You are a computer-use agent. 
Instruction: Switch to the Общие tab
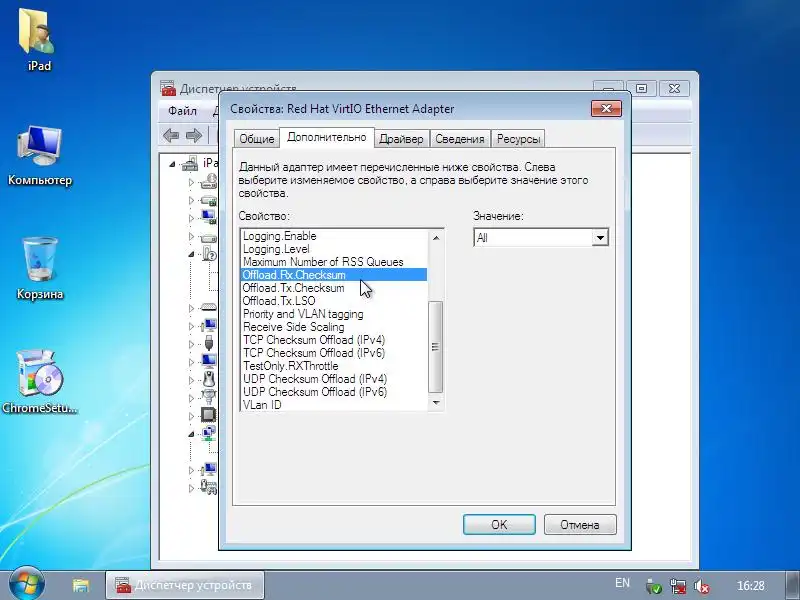pos(257,139)
